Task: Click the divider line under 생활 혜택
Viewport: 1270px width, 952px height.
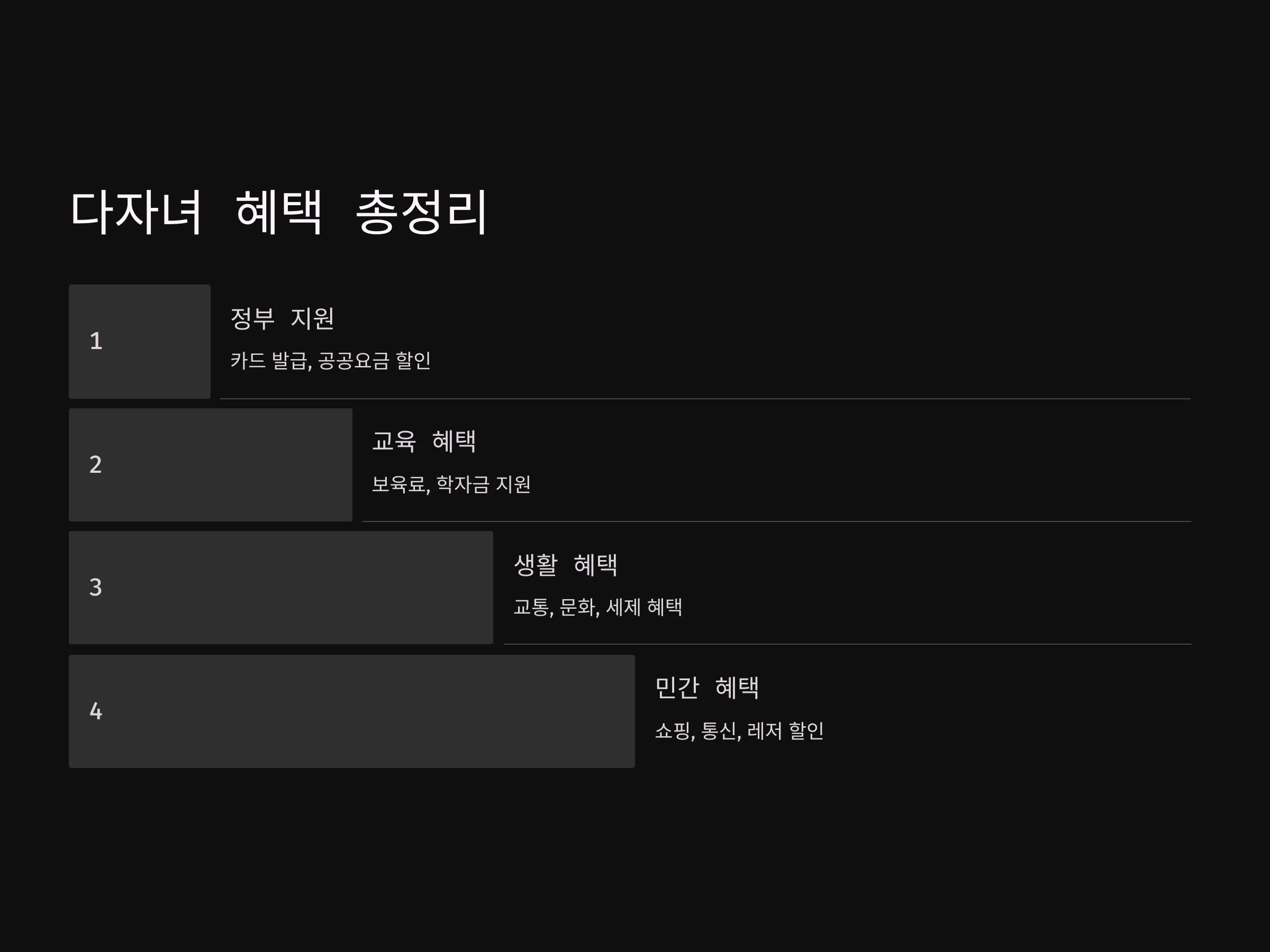Action: (848, 644)
